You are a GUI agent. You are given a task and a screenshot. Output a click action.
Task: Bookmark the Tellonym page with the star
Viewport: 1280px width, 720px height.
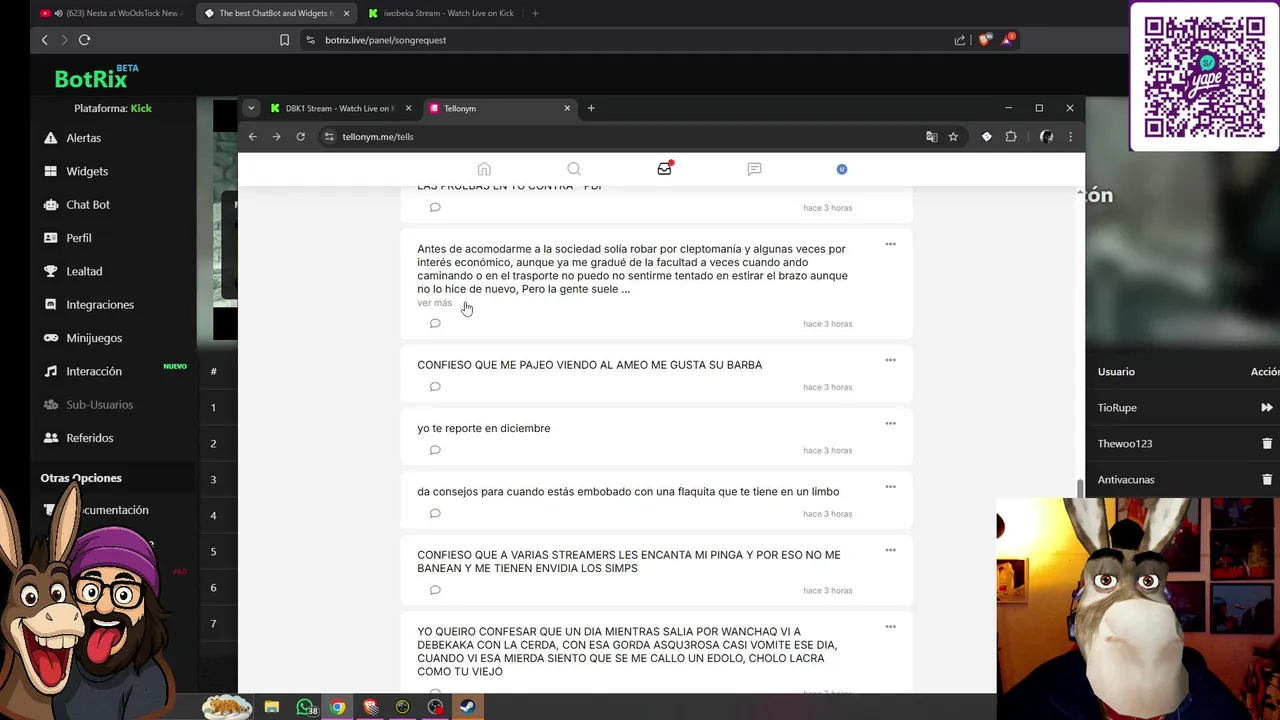tap(953, 137)
